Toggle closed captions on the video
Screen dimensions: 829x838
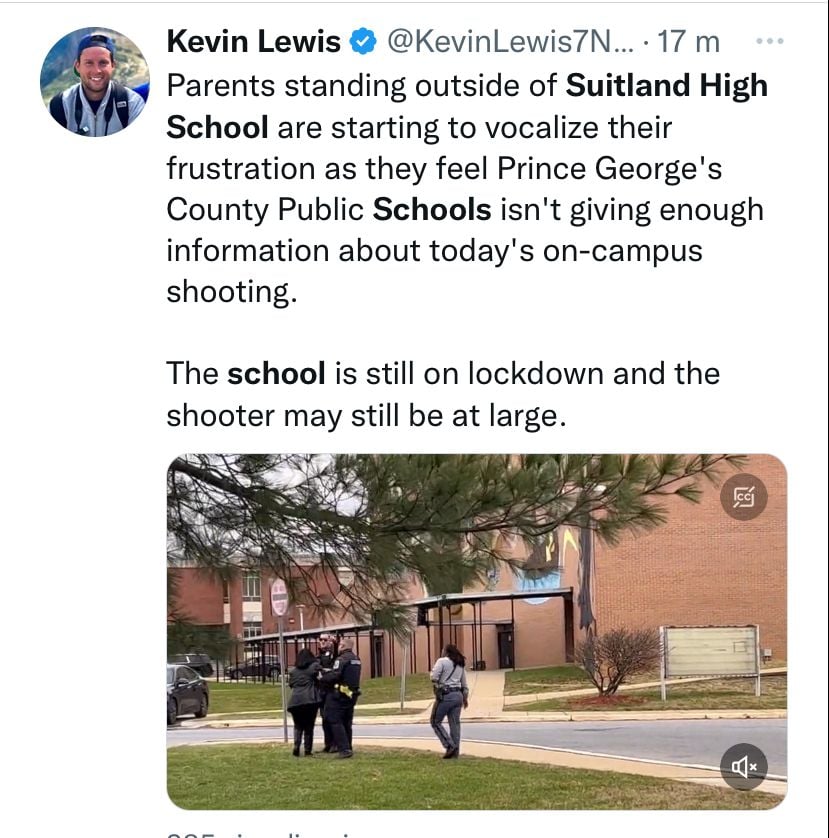coord(743,497)
